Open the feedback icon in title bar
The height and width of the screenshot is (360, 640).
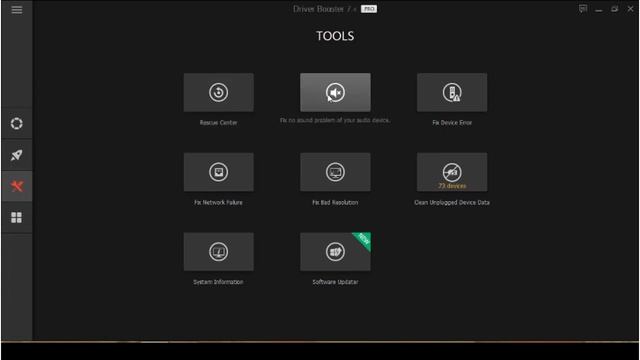[x=583, y=9]
